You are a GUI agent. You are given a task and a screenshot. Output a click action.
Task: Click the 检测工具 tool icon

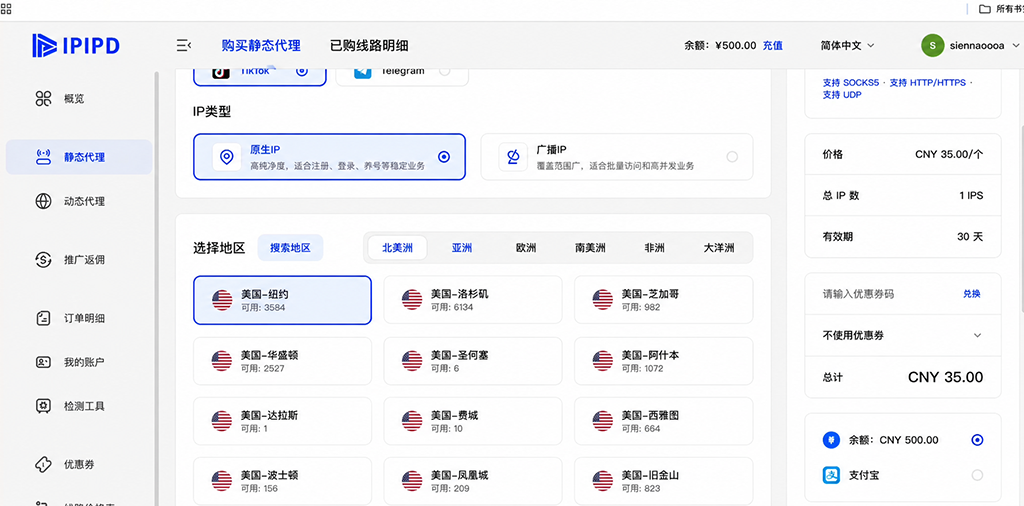pyautogui.click(x=43, y=406)
